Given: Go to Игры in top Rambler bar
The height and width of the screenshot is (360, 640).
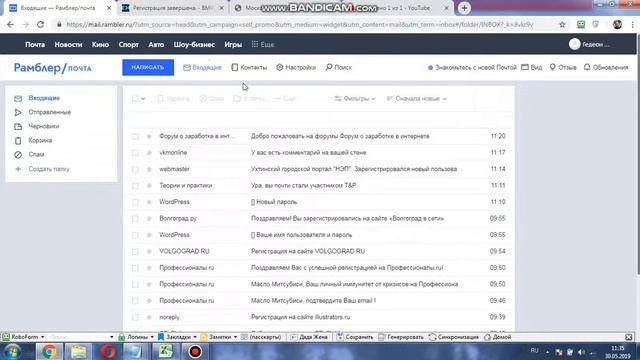Looking at the screenshot, I should click(x=233, y=44).
